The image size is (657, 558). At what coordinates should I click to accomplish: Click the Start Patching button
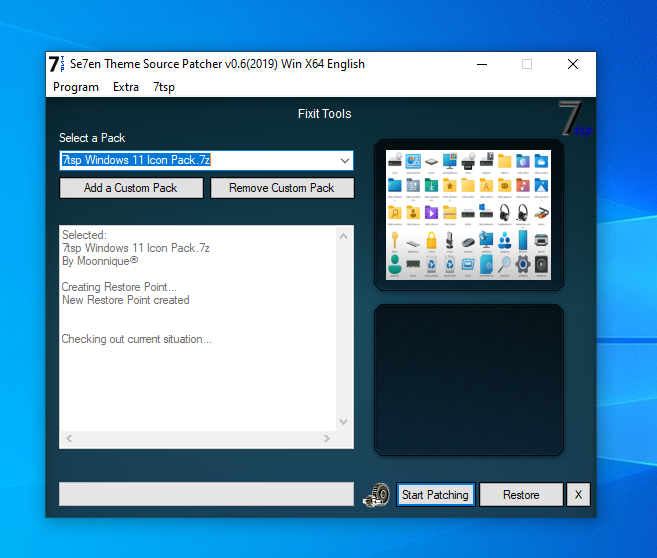point(435,495)
